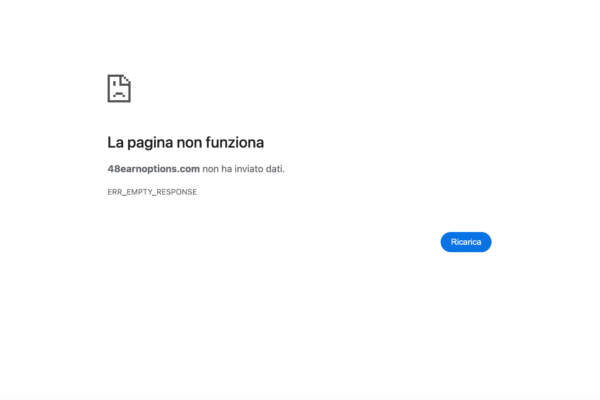This screenshot has width=600, height=400.
Task: Click the 'non ha inviato dati.' message
Action: [243, 169]
